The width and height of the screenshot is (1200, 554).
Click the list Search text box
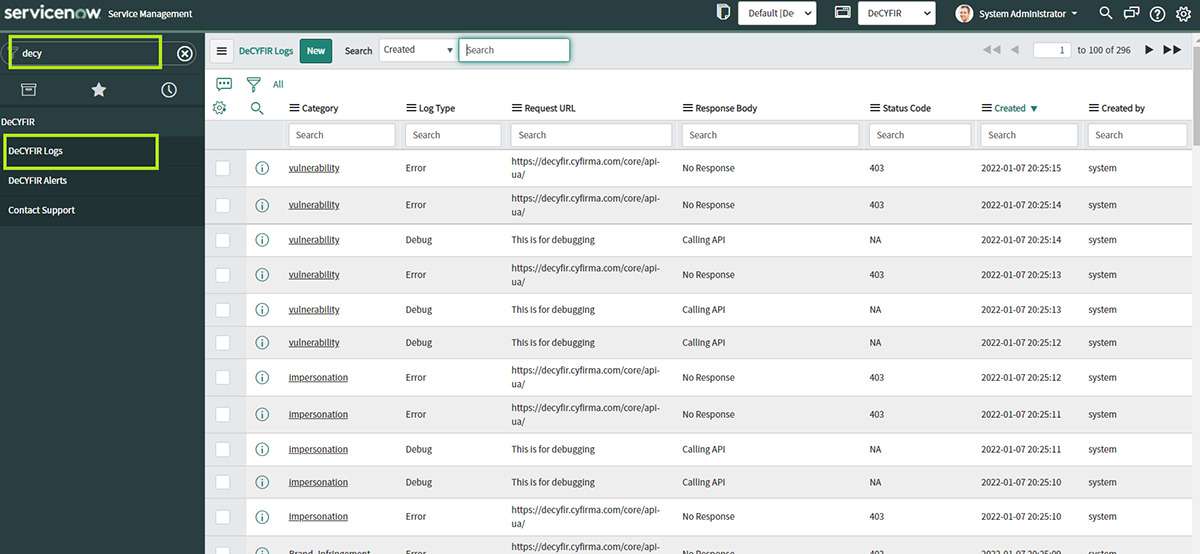[514, 50]
